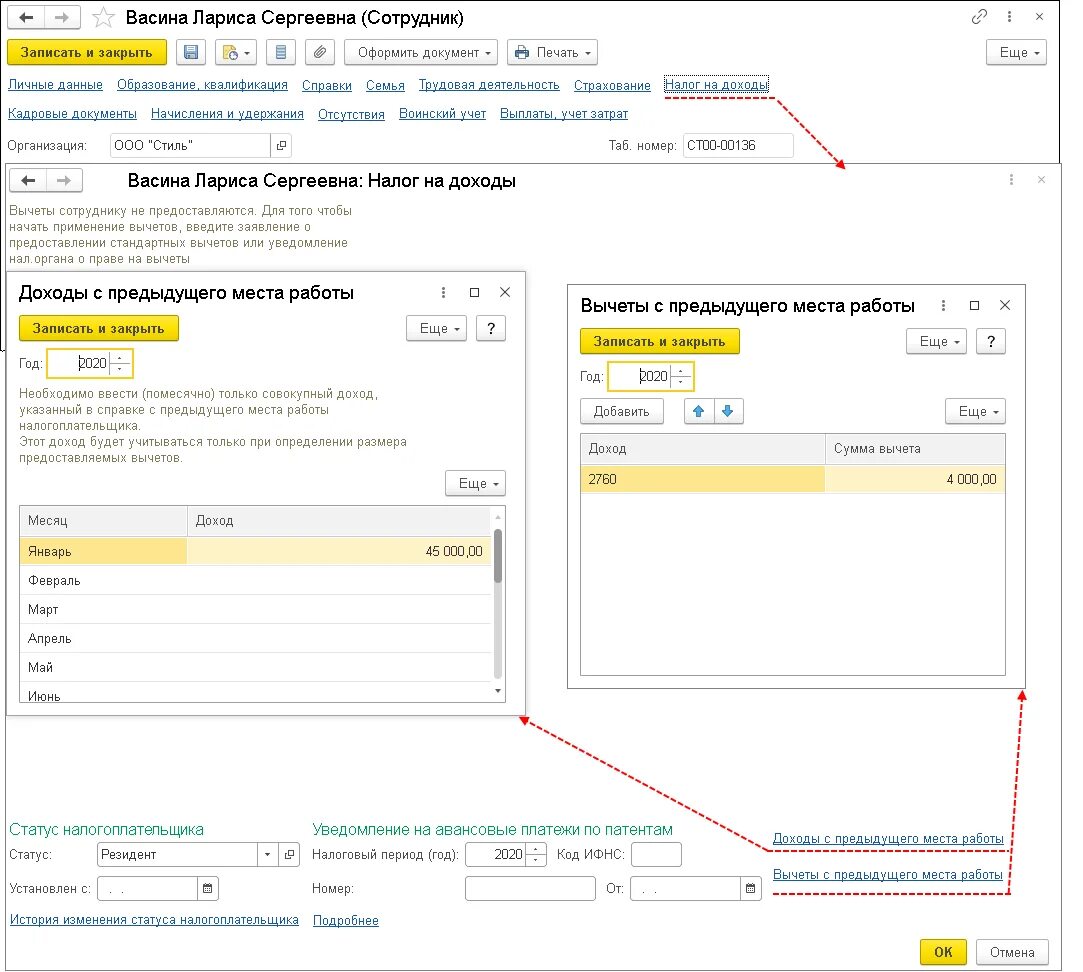Confirm with the OK button

click(943, 952)
